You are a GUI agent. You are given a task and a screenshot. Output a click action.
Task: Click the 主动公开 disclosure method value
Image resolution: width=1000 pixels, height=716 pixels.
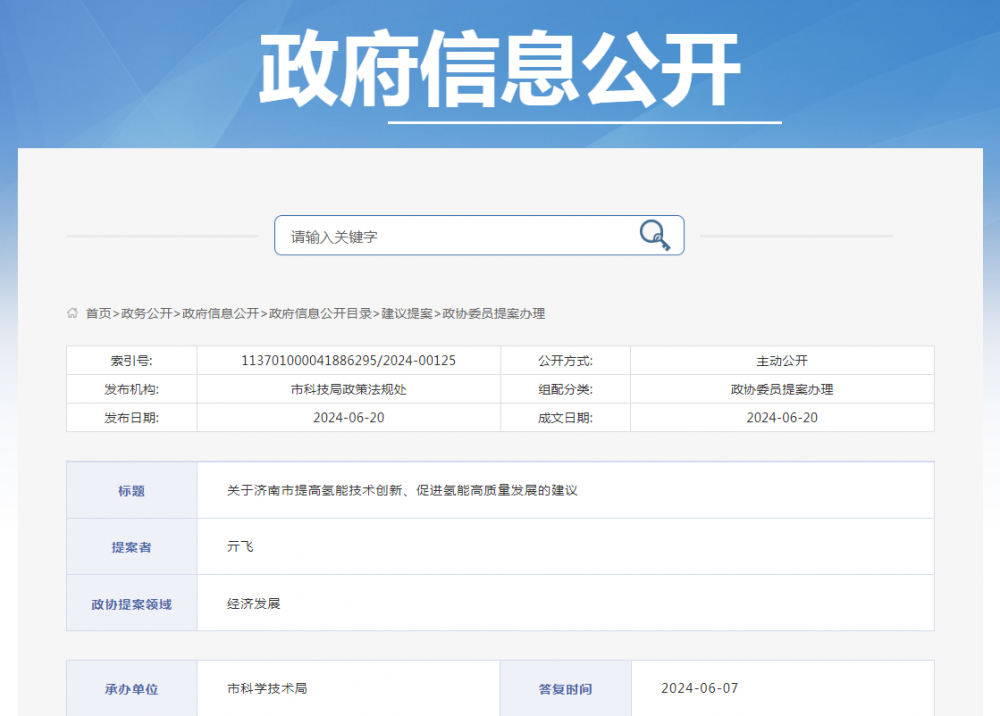point(781,361)
